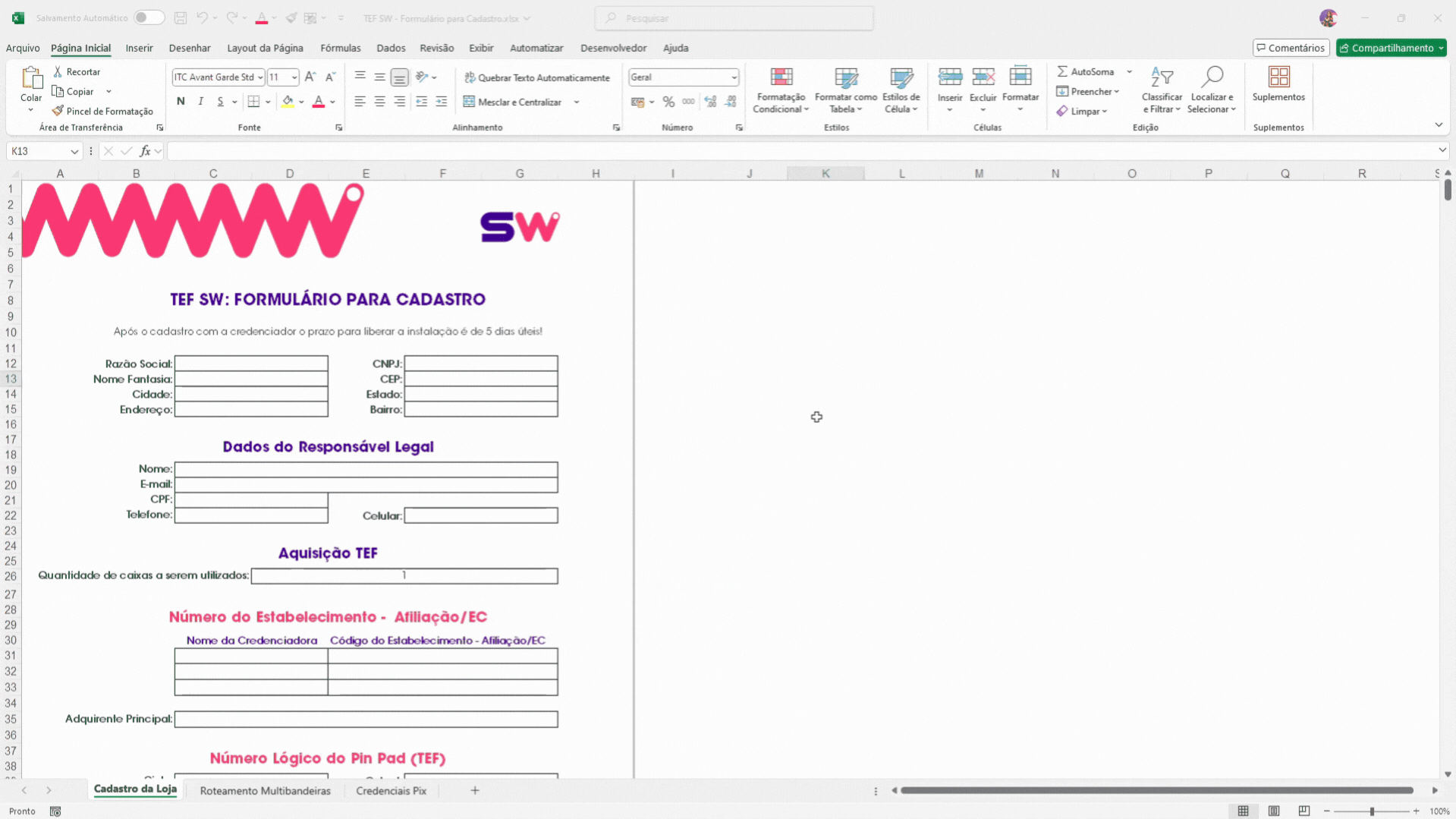Apply red font color
Viewport: 1456px width, 819px height.
point(319,101)
